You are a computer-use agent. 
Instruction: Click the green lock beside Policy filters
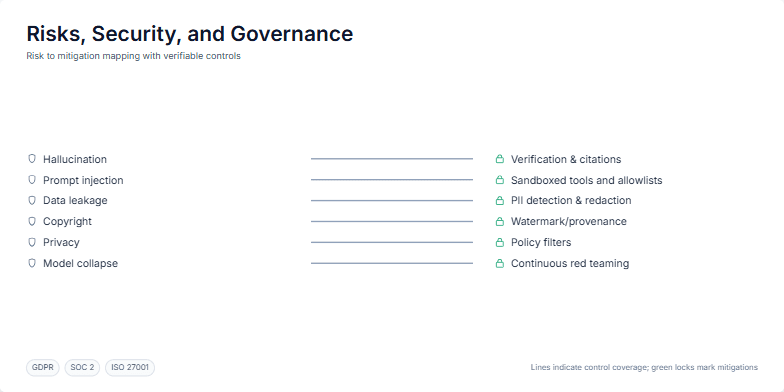(x=500, y=242)
